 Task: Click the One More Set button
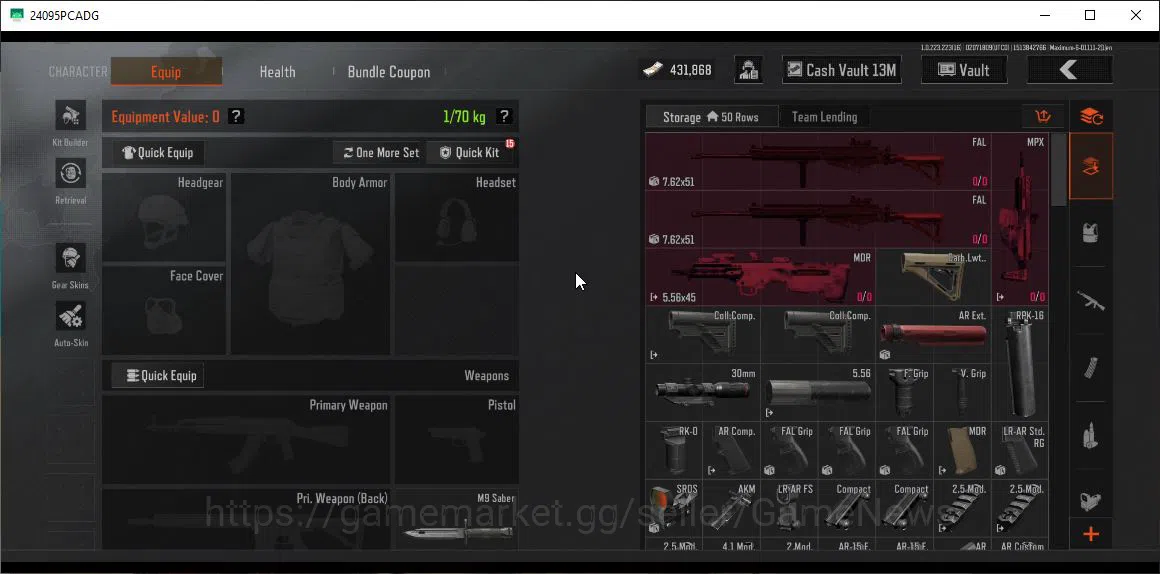(x=380, y=152)
